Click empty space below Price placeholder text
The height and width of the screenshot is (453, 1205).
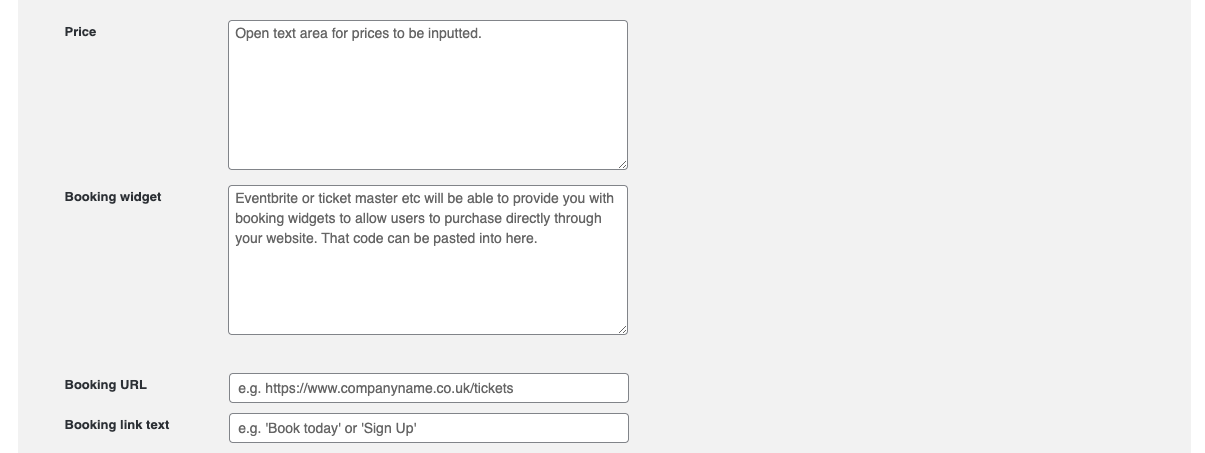coord(428,110)
